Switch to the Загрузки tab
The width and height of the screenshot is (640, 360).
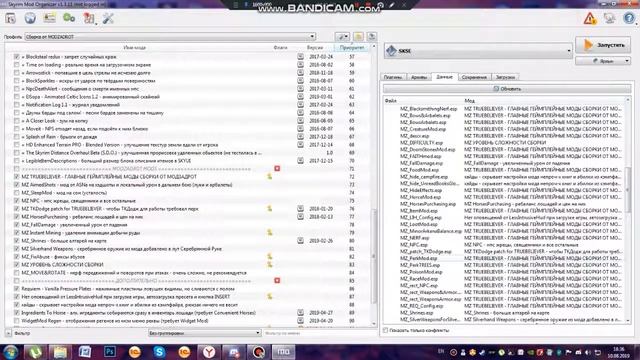[505, 77]
